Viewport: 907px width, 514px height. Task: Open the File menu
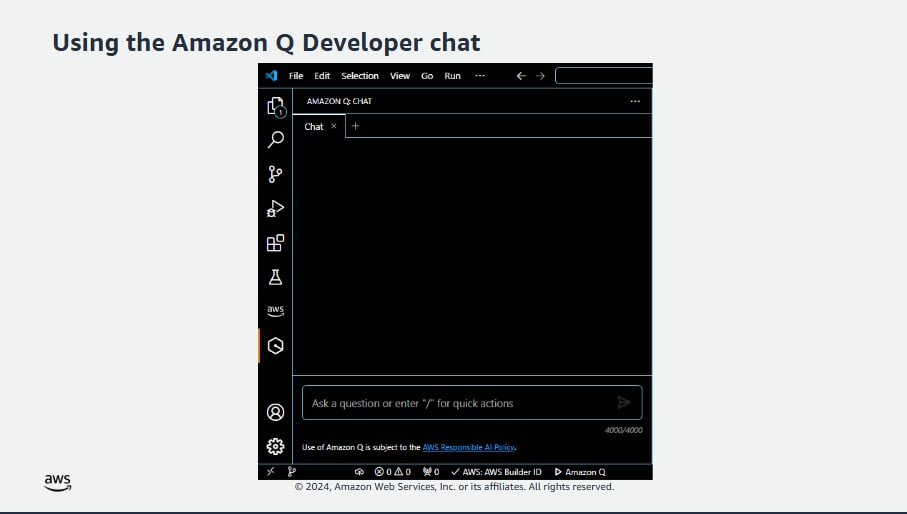296,76
